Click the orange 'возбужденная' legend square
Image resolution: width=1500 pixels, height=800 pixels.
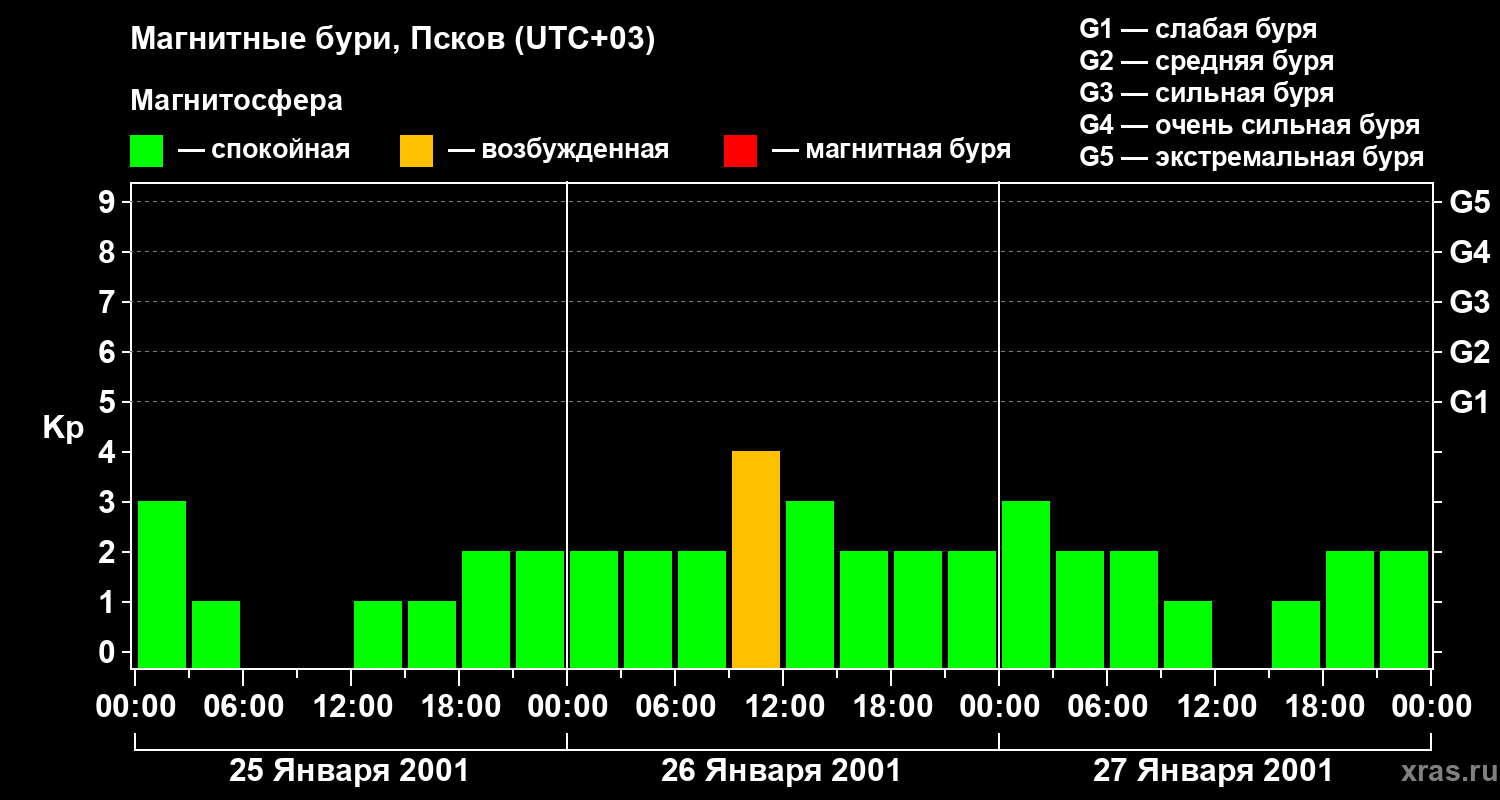tap(416, 151)
